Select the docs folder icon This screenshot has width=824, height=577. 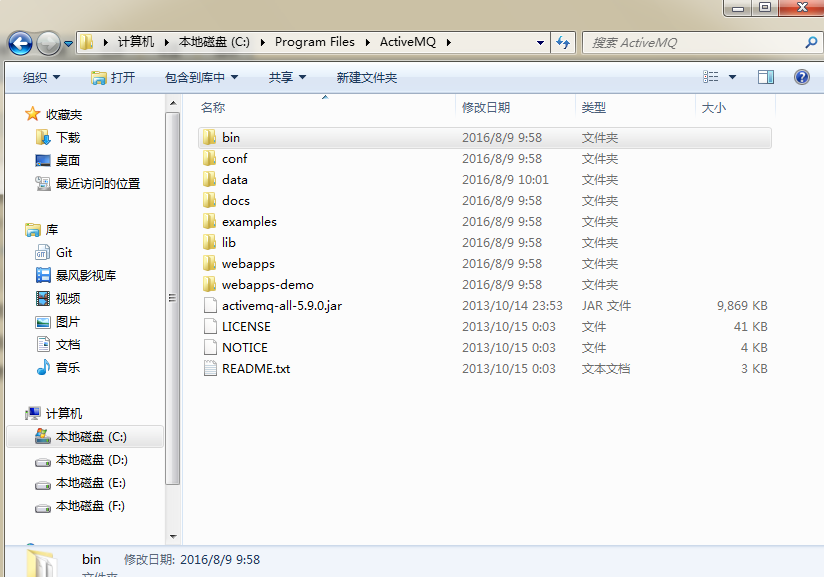pyautogui.click(x=210, y=200)
